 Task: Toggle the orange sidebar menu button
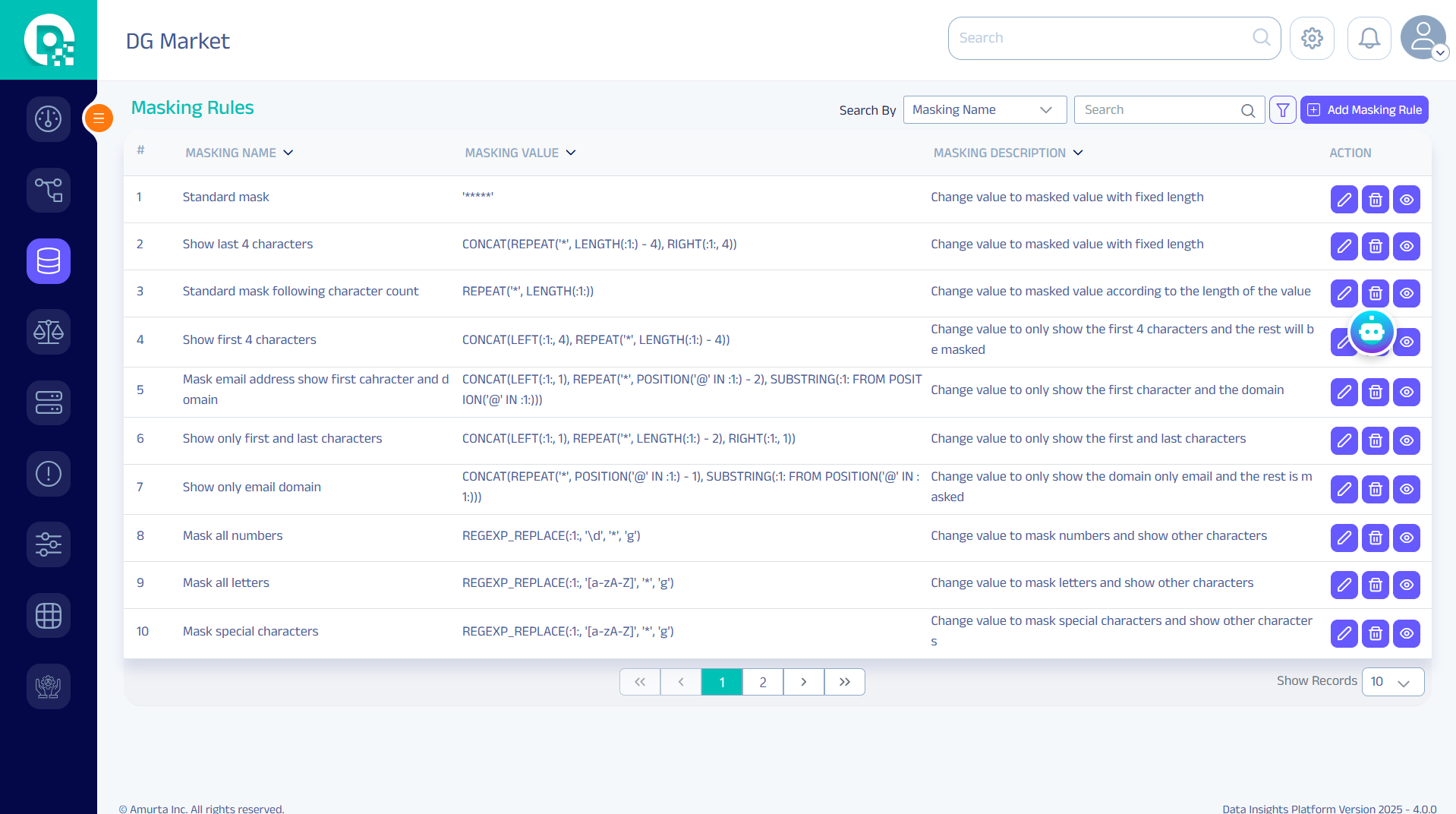point(99,118)
